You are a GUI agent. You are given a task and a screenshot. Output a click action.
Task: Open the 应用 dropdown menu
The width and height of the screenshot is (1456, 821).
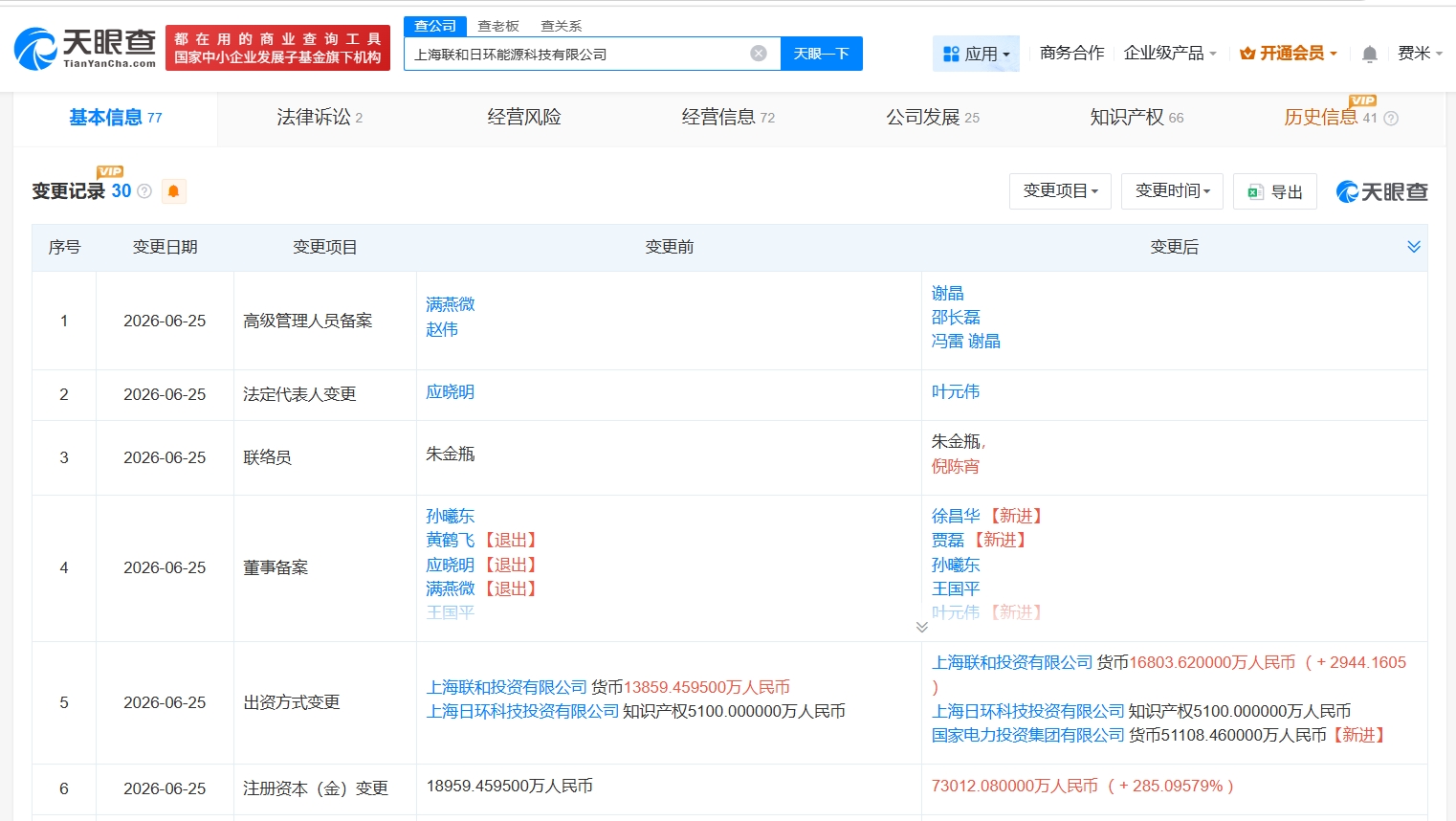(x=976, y=54)
